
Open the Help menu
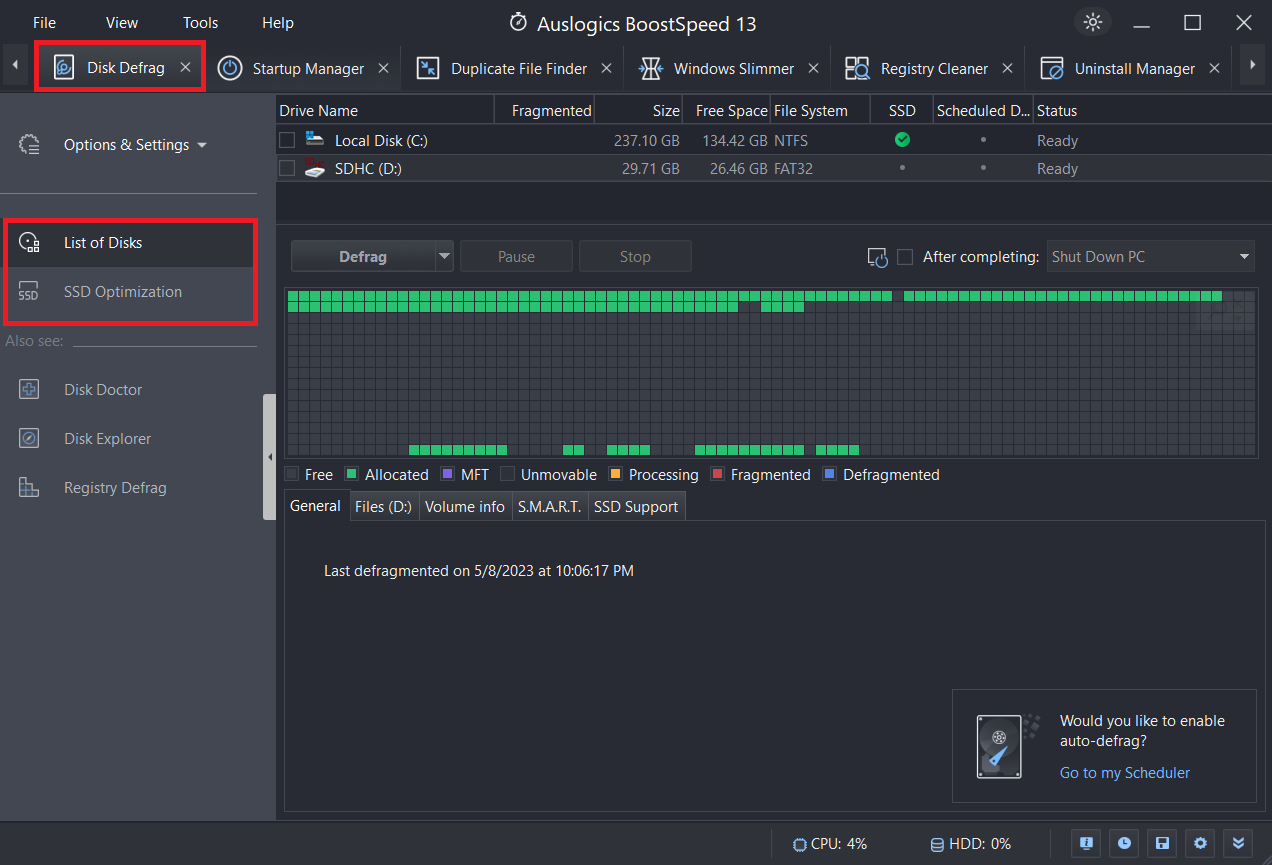click(278, 22)
